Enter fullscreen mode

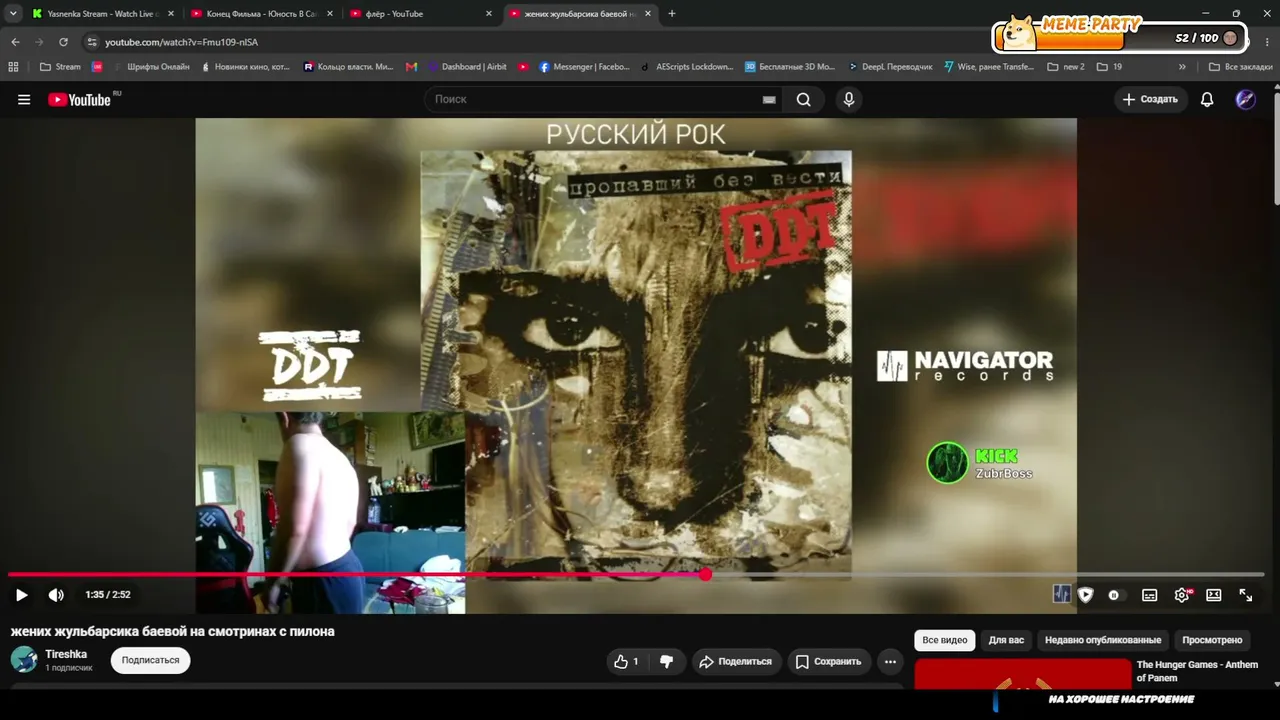pos(1246,595)
